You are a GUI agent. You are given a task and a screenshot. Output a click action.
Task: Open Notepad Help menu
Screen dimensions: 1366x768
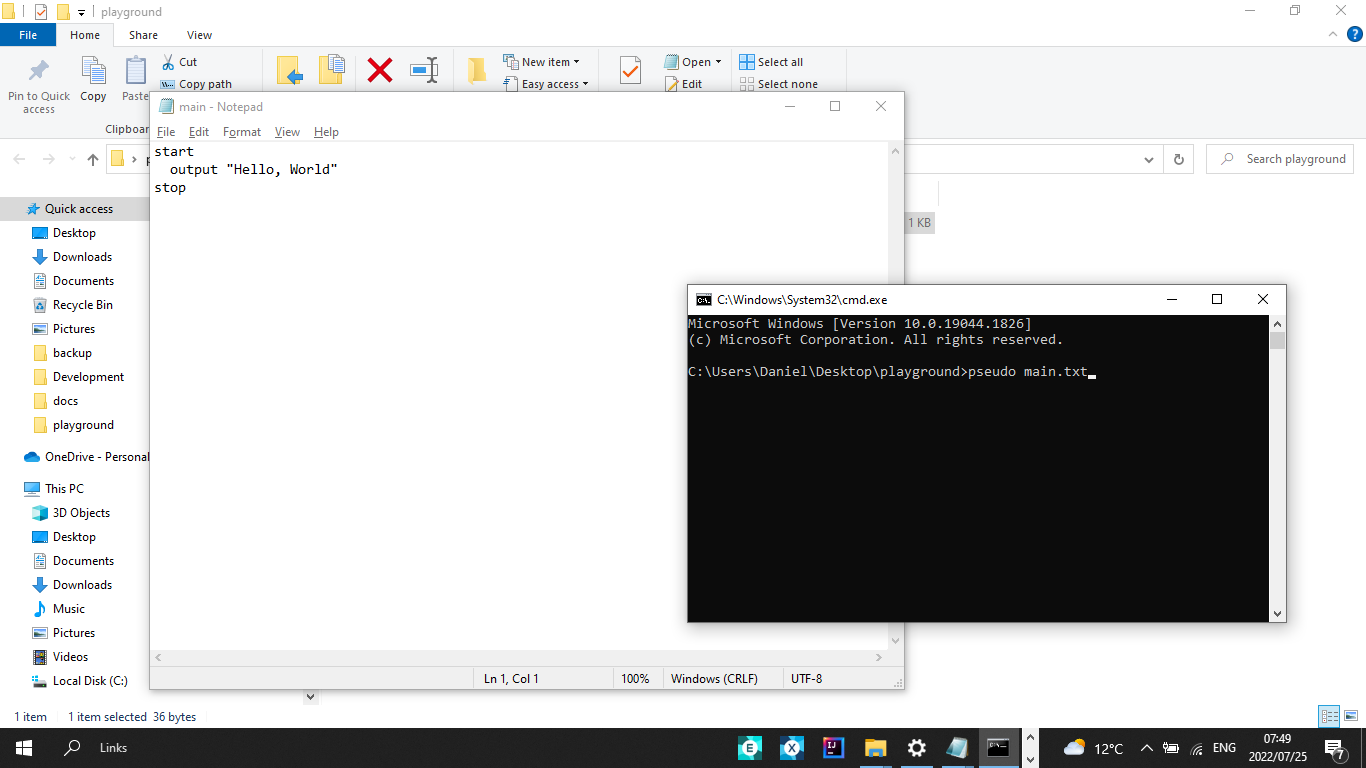pyautogui.click(x=326, y=132)
